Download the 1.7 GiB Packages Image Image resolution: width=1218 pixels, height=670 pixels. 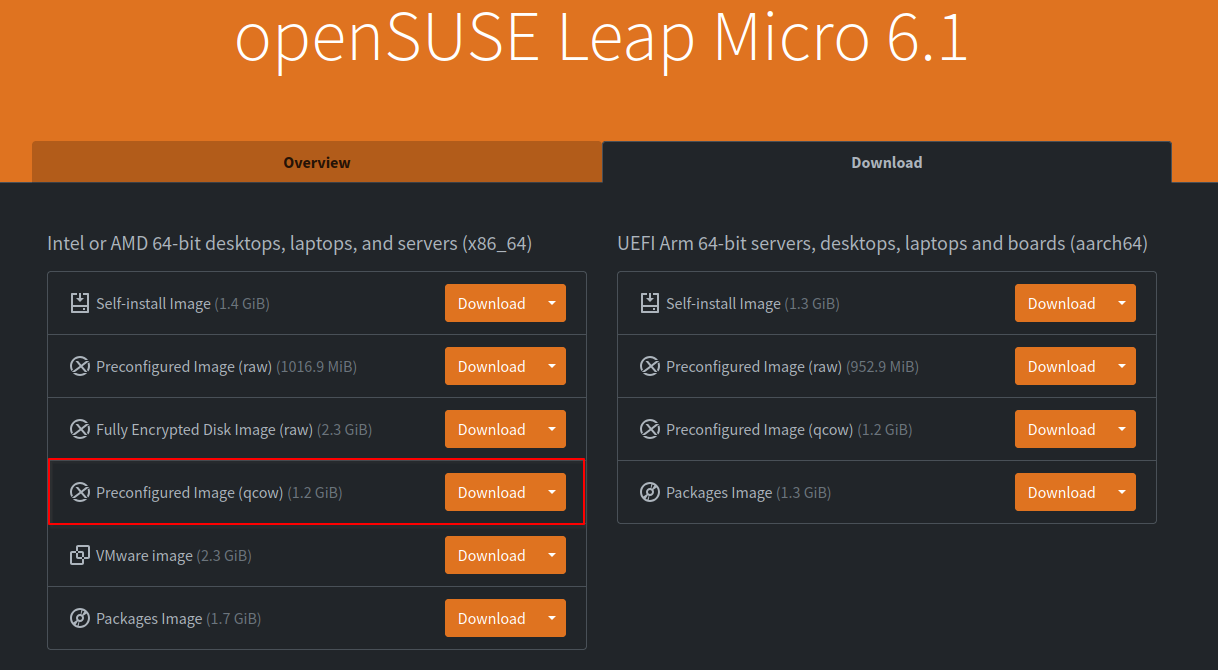pyautogui.click(x=491, y=618)
